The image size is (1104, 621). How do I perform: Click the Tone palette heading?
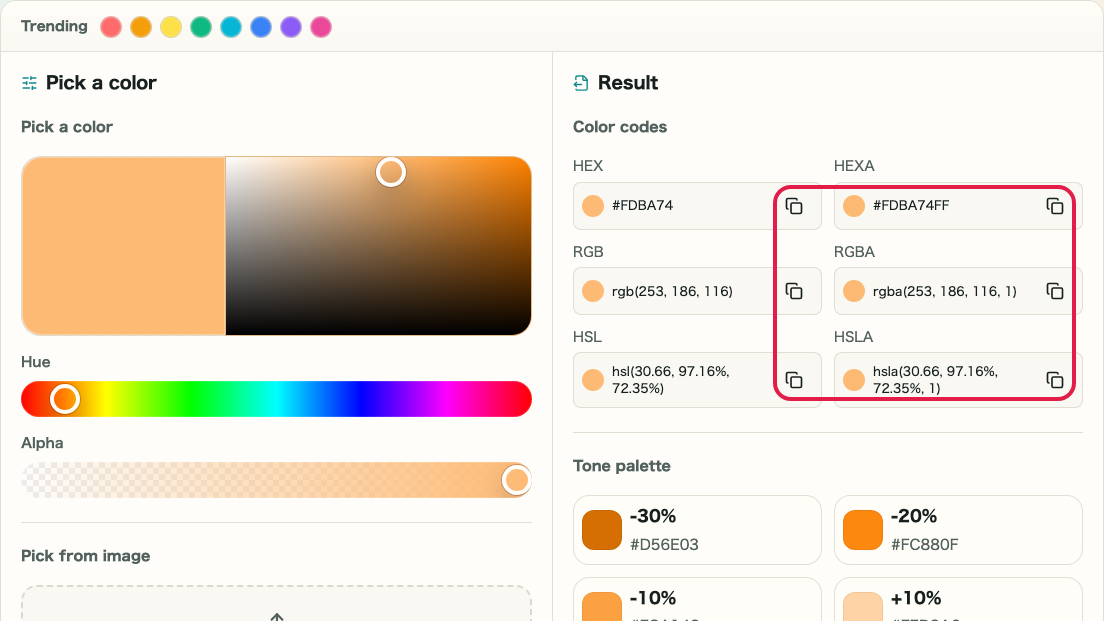622,466
